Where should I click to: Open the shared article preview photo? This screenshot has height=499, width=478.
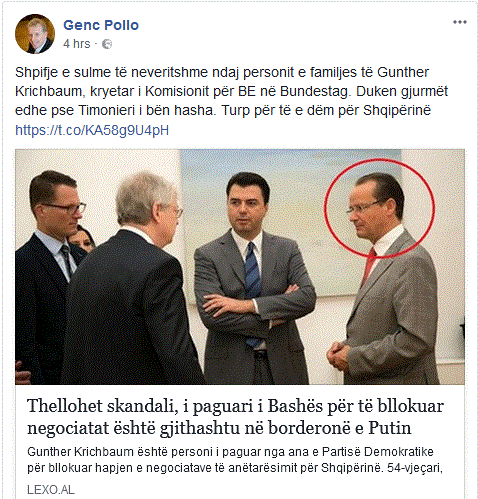240,267
